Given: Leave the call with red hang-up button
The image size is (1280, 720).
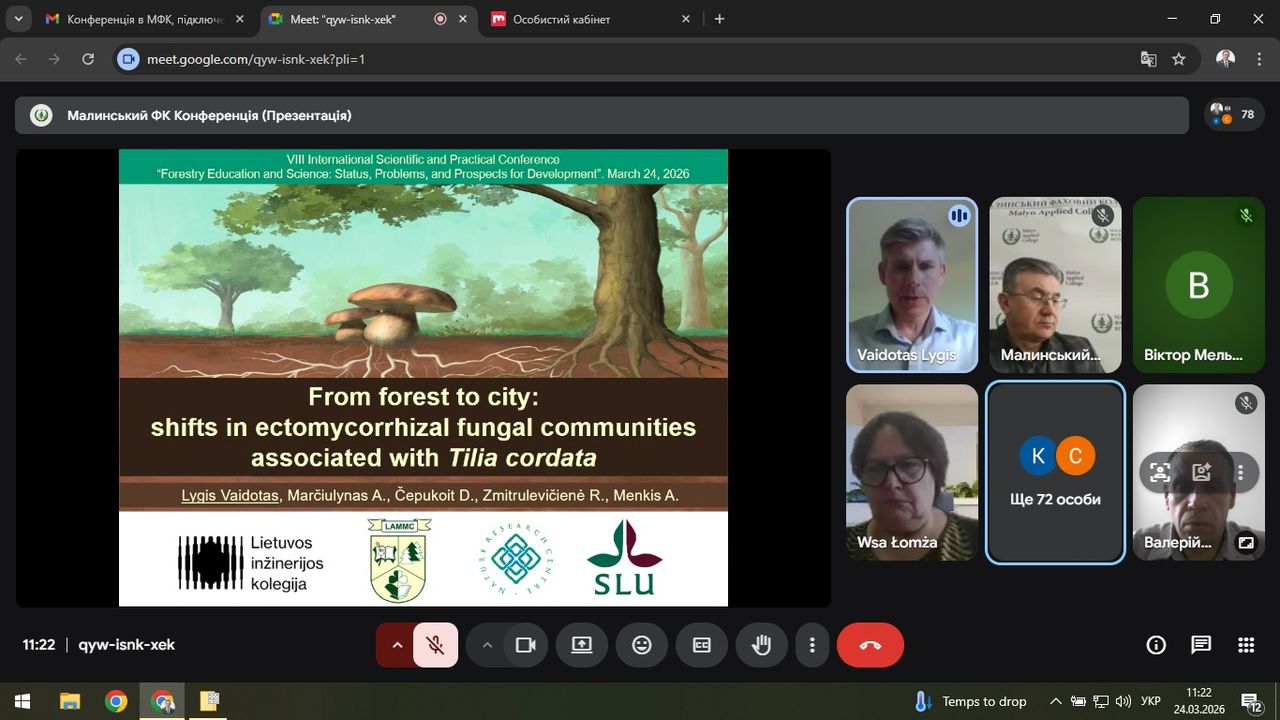Looking at the screenshot, I should 870,645.
